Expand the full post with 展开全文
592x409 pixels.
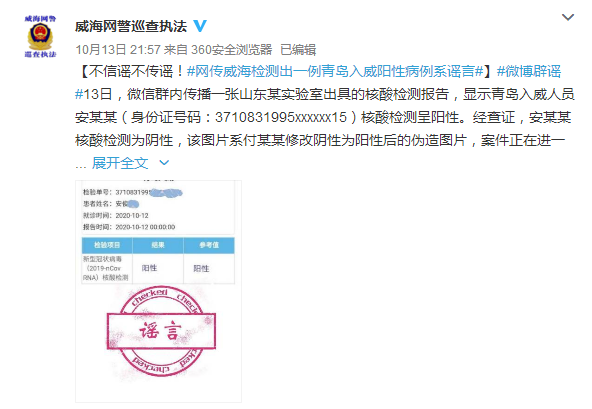(x=120, y=163)
